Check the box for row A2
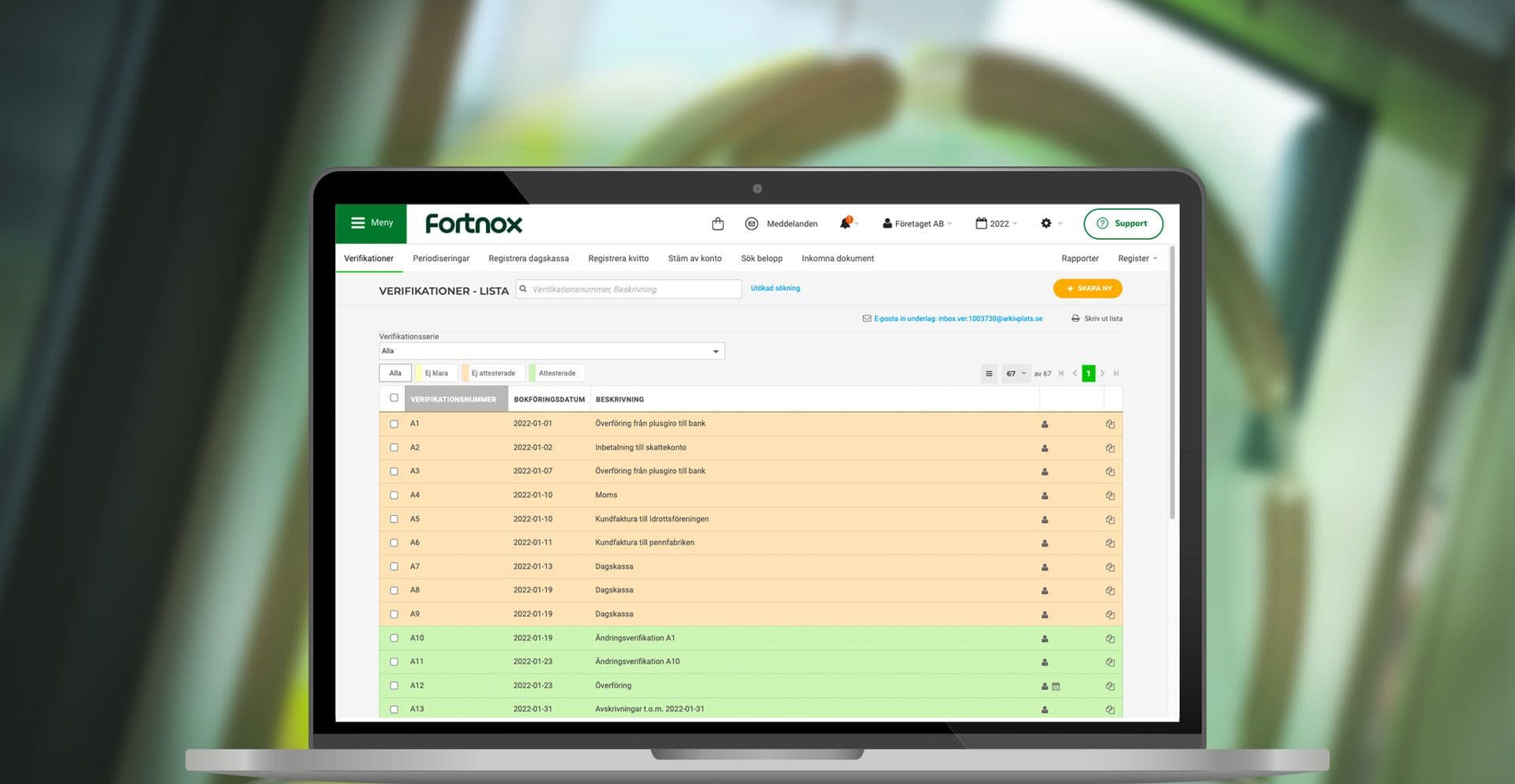Screen dimensions: 1515x784 [x=394, y=448]
